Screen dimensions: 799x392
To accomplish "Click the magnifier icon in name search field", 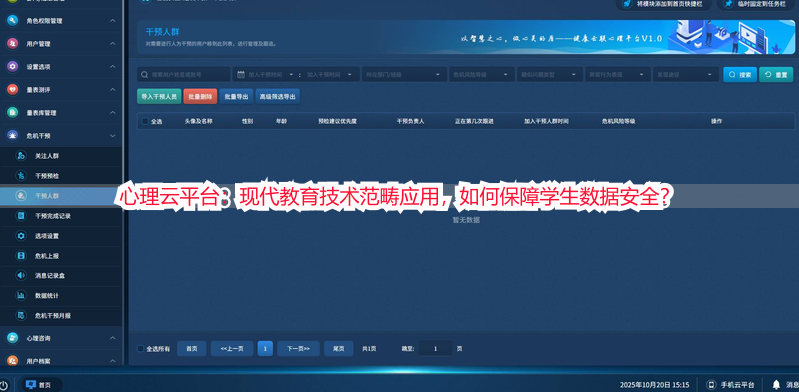I will pyautogui.click(x=145, y=74).
